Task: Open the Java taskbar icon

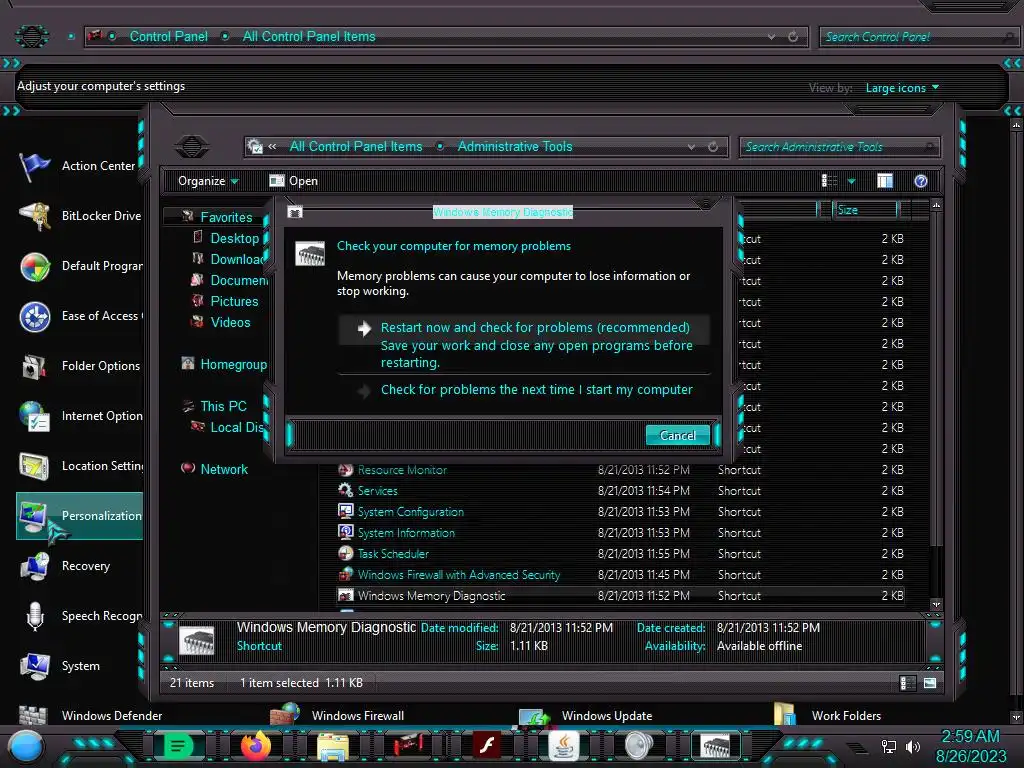Action: (x=564, y=746)
